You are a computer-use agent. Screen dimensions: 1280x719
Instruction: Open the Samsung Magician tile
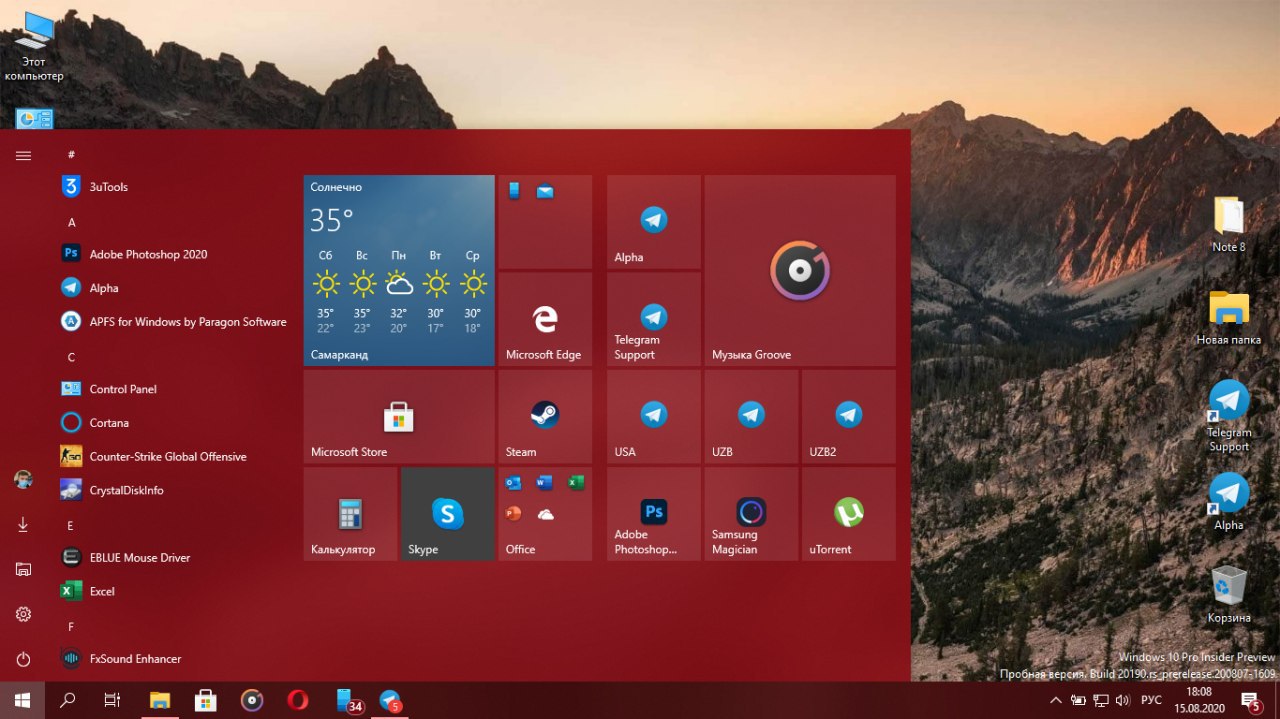point(751,514)
